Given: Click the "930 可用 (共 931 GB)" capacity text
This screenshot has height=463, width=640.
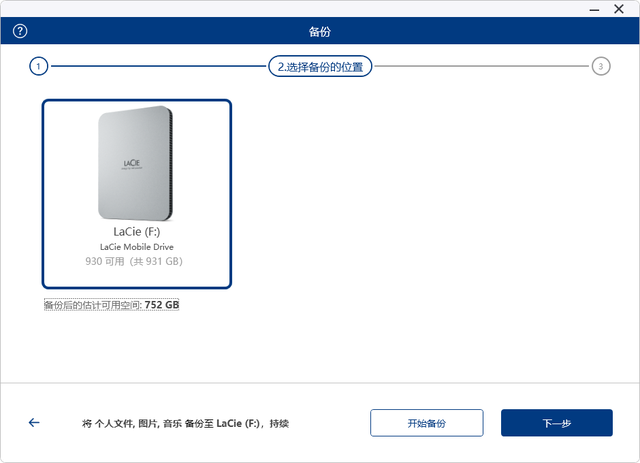Looking at the screenshot, I should (136, 261).
